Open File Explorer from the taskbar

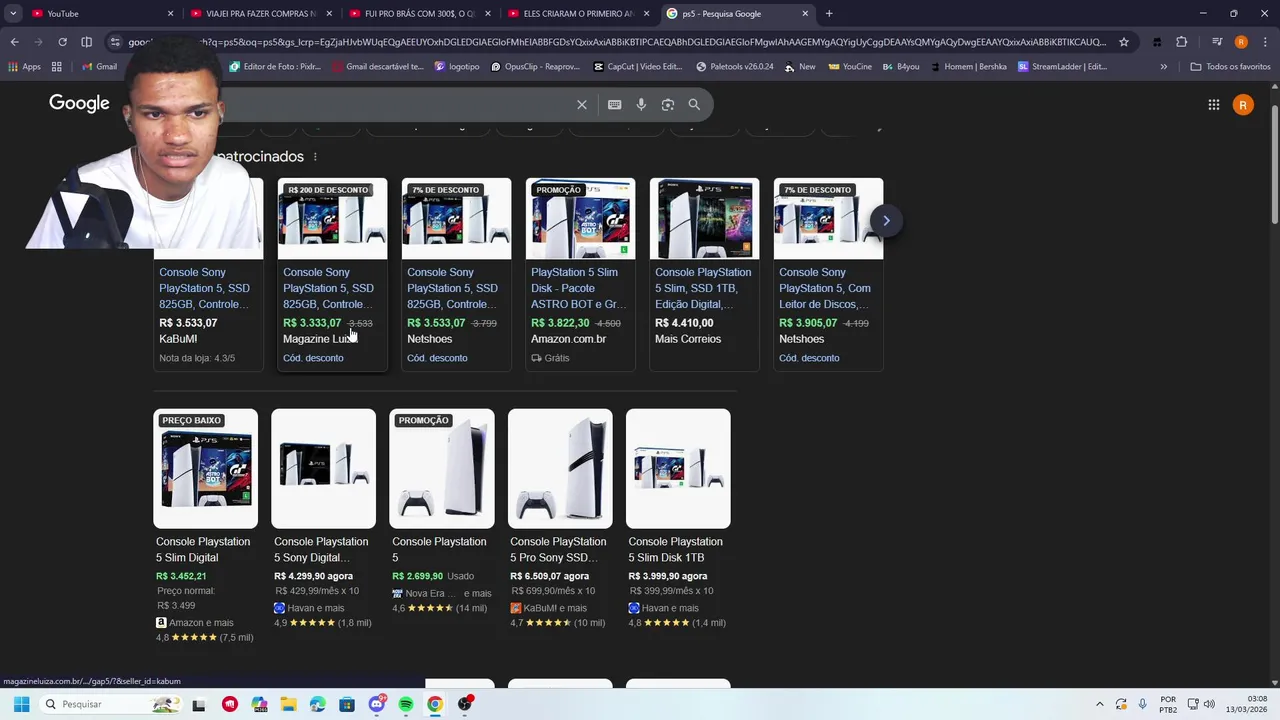click(288, 704)
